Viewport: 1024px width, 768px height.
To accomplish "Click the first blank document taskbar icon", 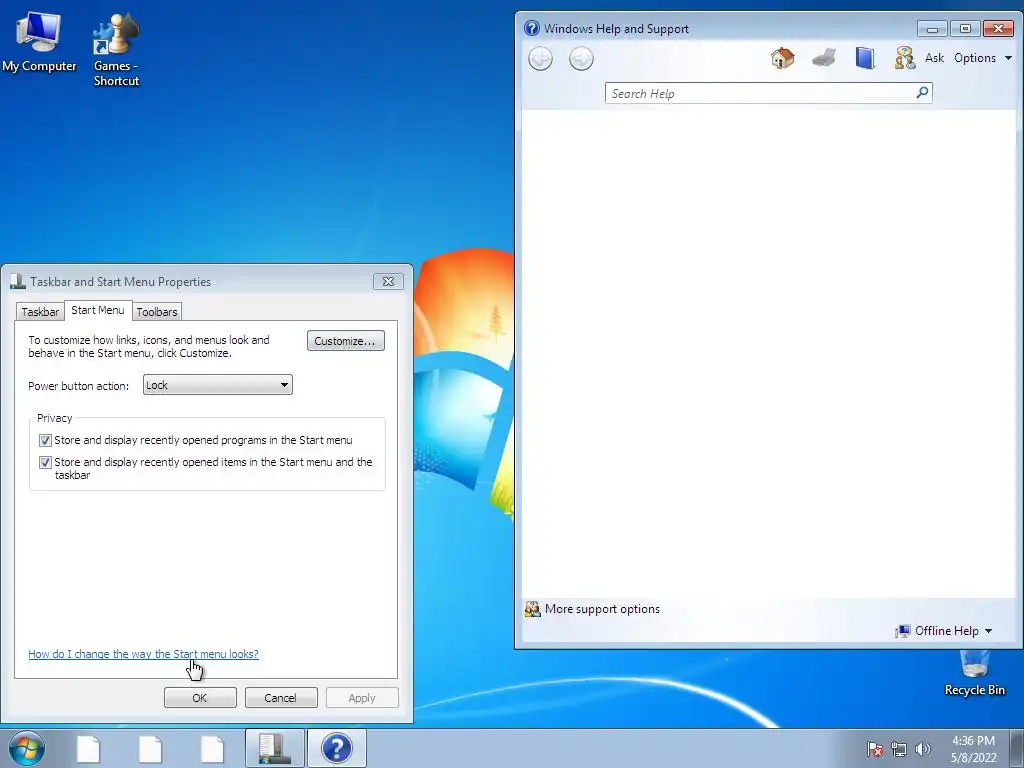I will point(88,748).
